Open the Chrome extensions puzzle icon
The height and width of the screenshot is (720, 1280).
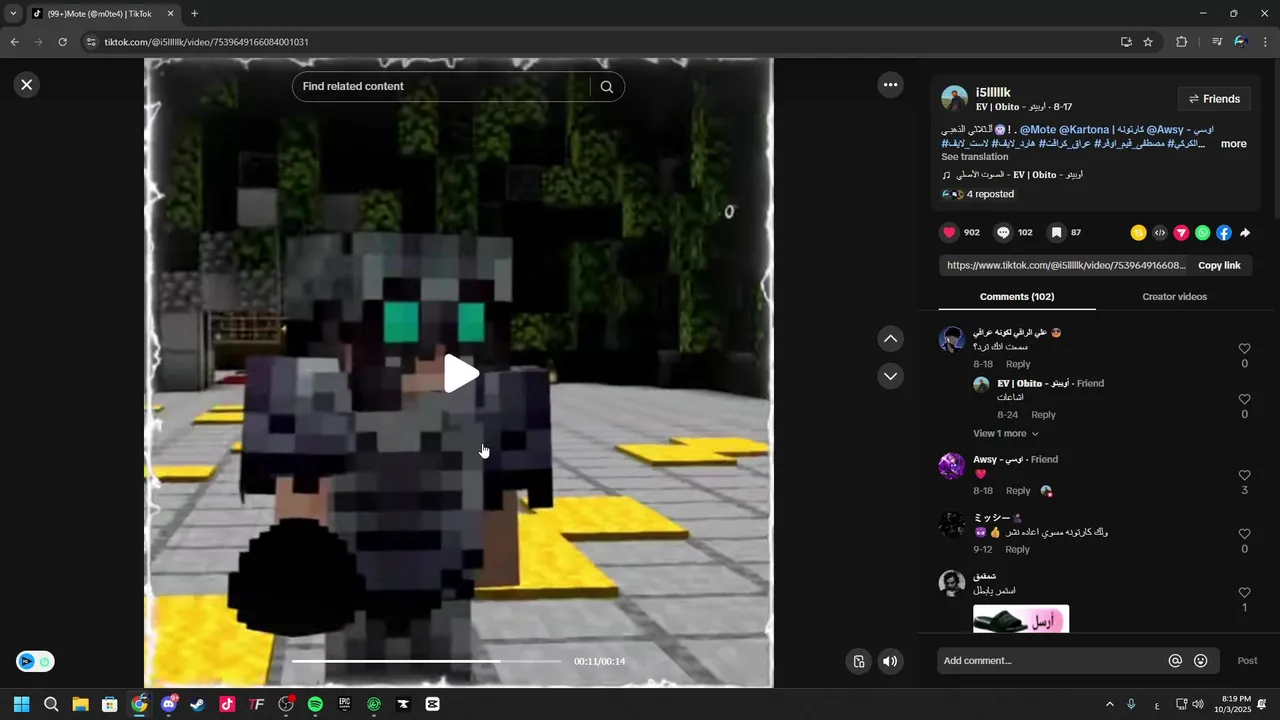[x=1182, y=42]
